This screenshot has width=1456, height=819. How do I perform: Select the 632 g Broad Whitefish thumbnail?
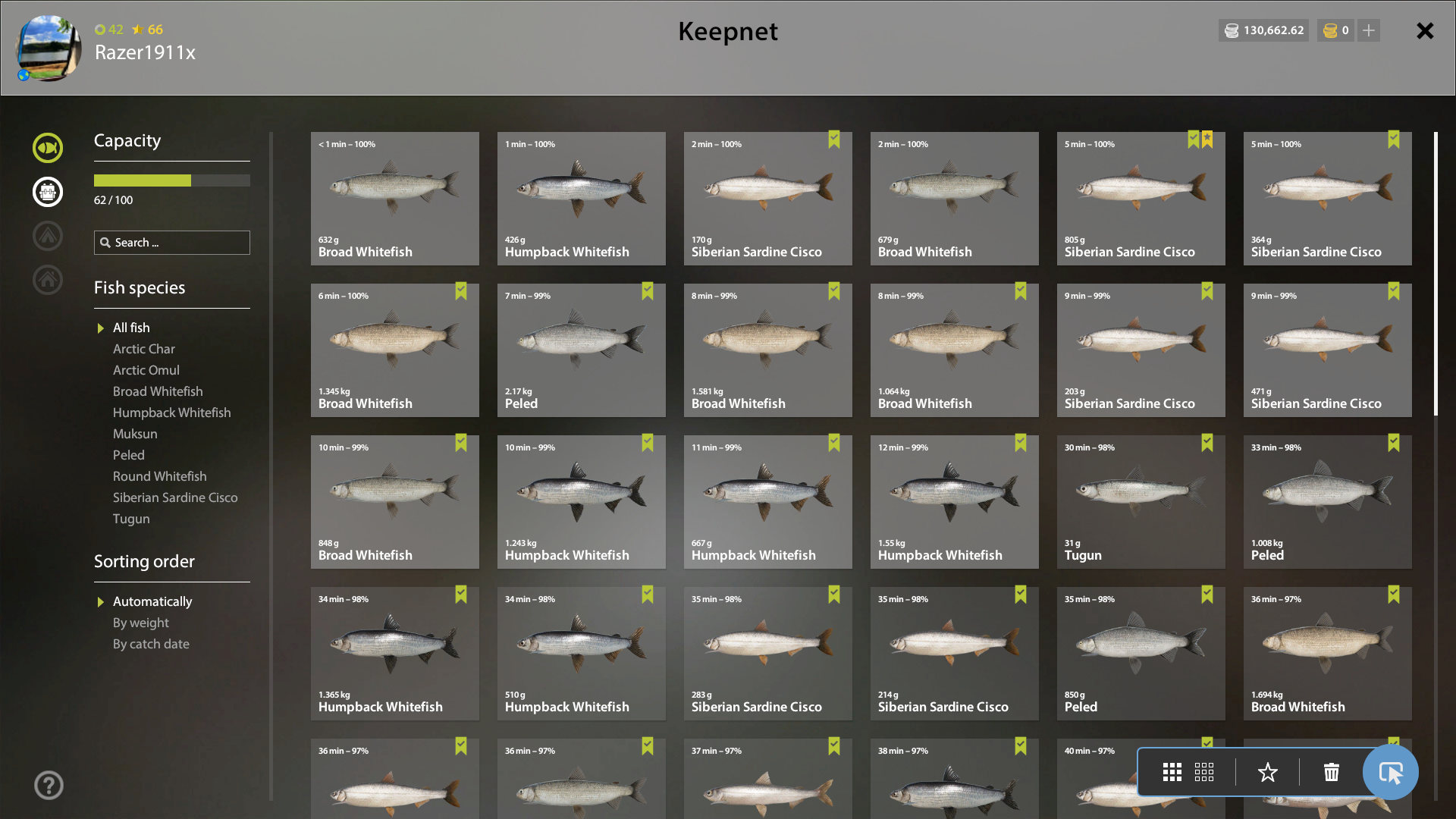point(395,199)
